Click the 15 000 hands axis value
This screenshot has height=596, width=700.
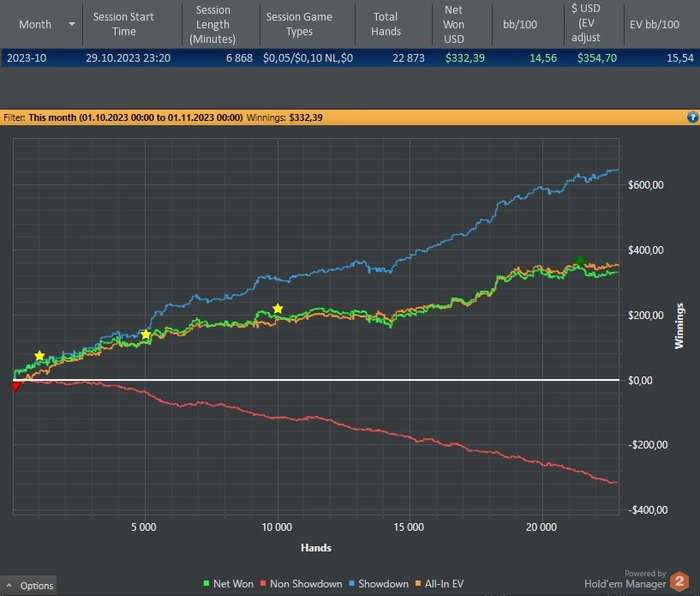(x=408, y=527)
